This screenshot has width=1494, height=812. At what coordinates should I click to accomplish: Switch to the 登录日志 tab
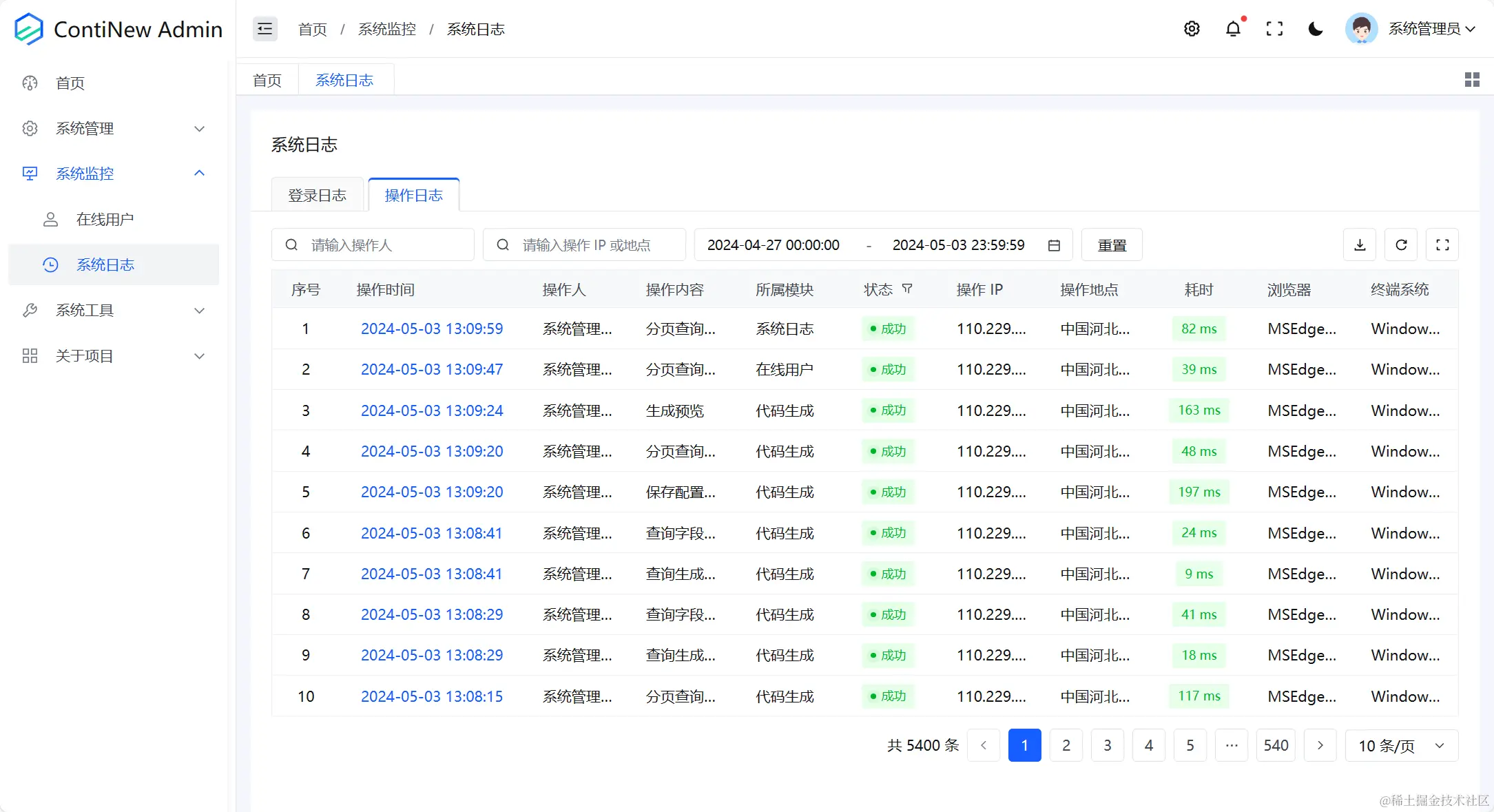pyautogui.click(x=318, y=195)
